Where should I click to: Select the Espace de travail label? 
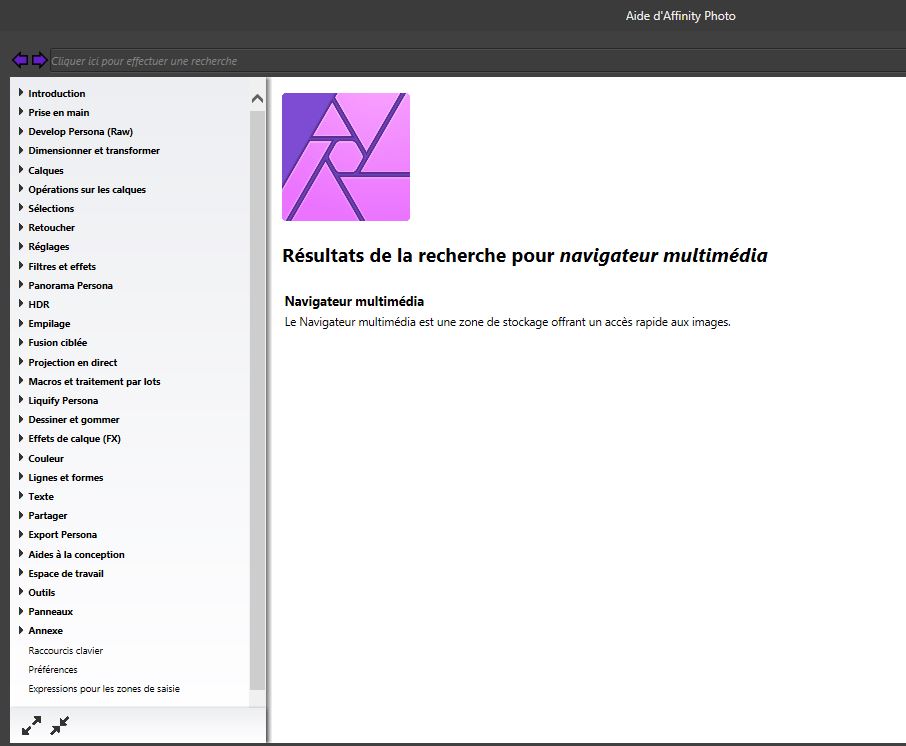(x=66, y=573)
